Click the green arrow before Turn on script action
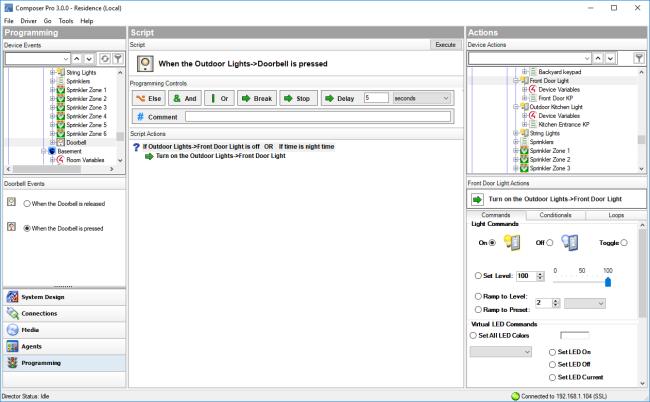 pyautogui.click(x=149, y=156)
